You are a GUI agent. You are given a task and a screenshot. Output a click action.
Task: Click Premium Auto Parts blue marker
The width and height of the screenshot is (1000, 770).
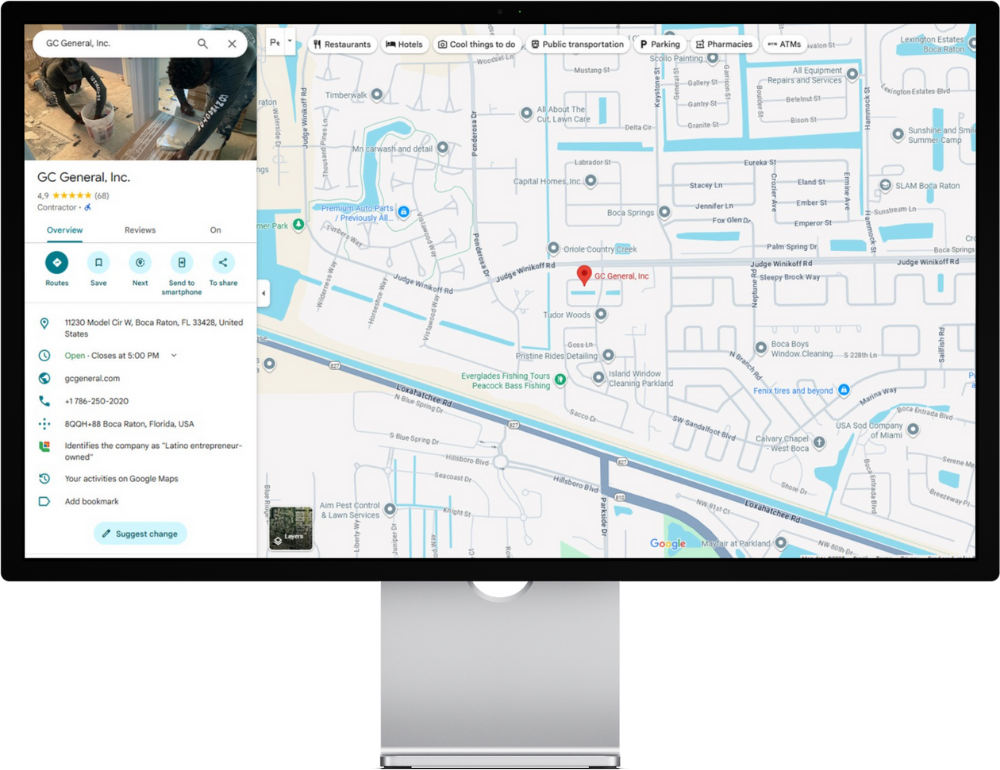click(403, 211)
